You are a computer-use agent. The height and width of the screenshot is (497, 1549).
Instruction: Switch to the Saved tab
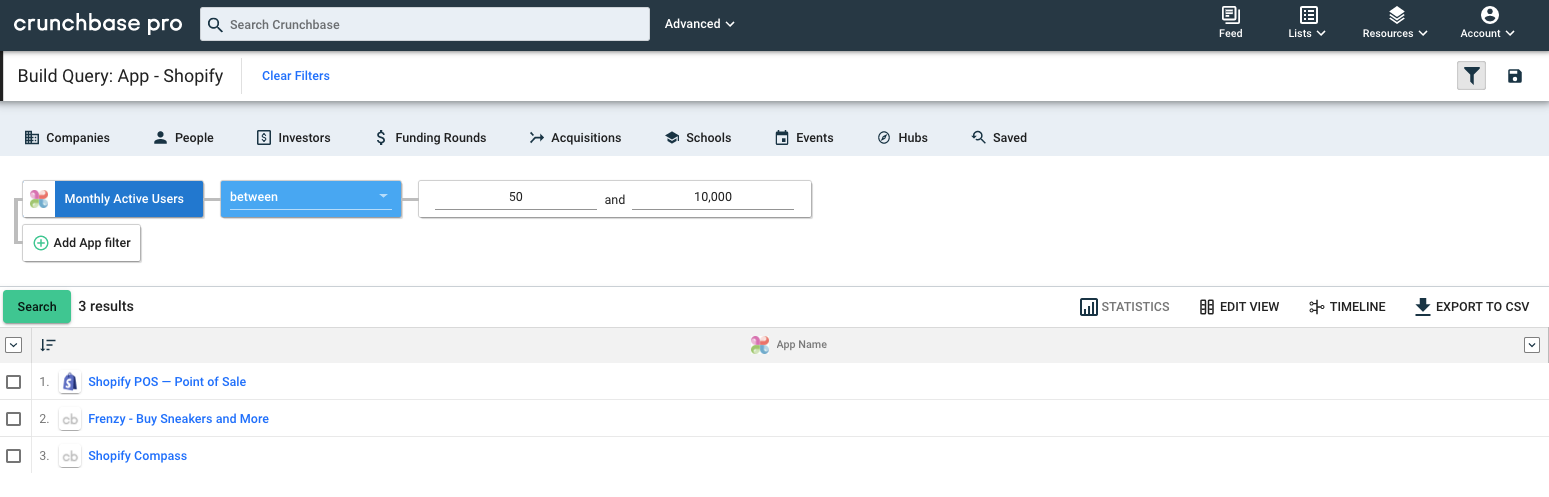[x=999, y=138]
